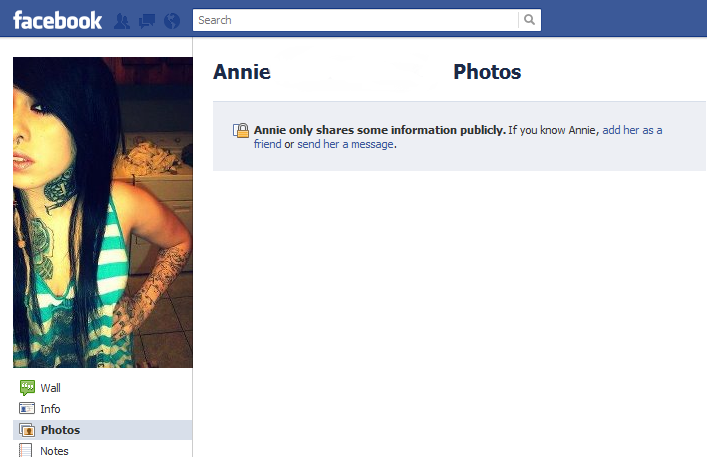The width and height of the screenshot is (707, 457).
Task: Click the Wall speech-bubble icon
Action: [x=27, y=388]
